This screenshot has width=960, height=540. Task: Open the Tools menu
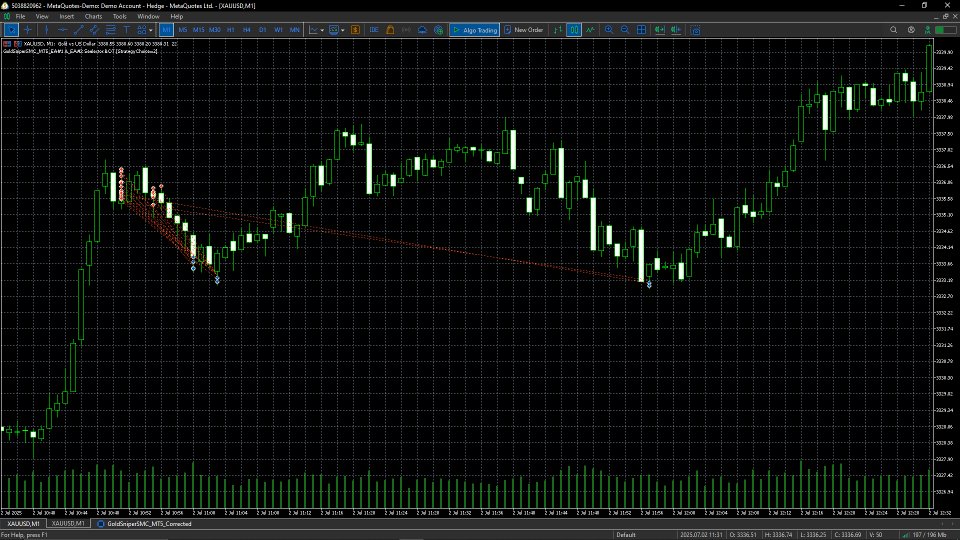click(119, 17)
